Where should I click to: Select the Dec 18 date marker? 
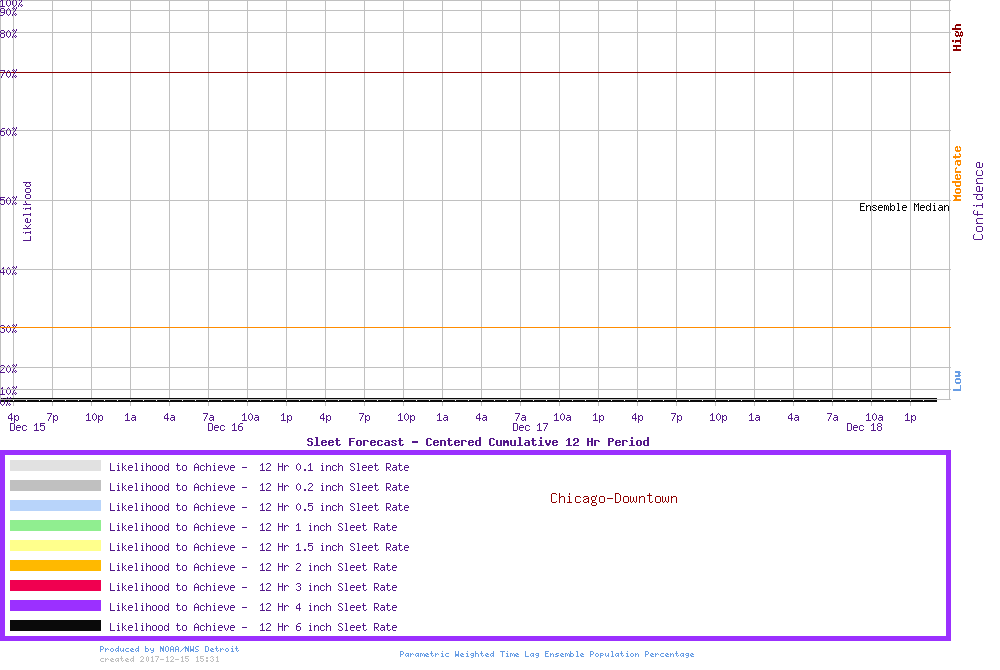pos(864,428)
